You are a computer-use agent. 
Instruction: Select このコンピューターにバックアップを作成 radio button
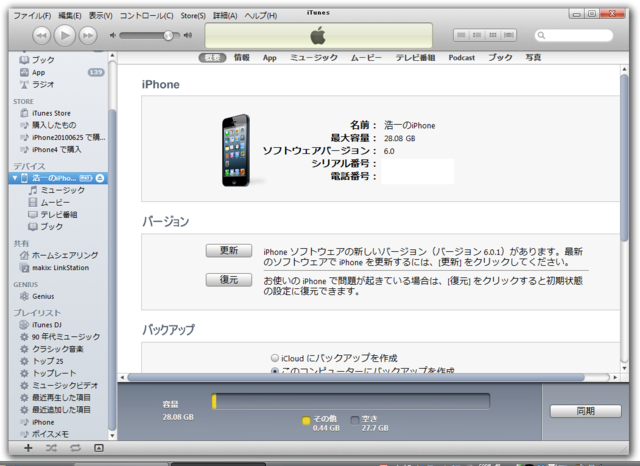pyautogui.click(x=275, y=371)
